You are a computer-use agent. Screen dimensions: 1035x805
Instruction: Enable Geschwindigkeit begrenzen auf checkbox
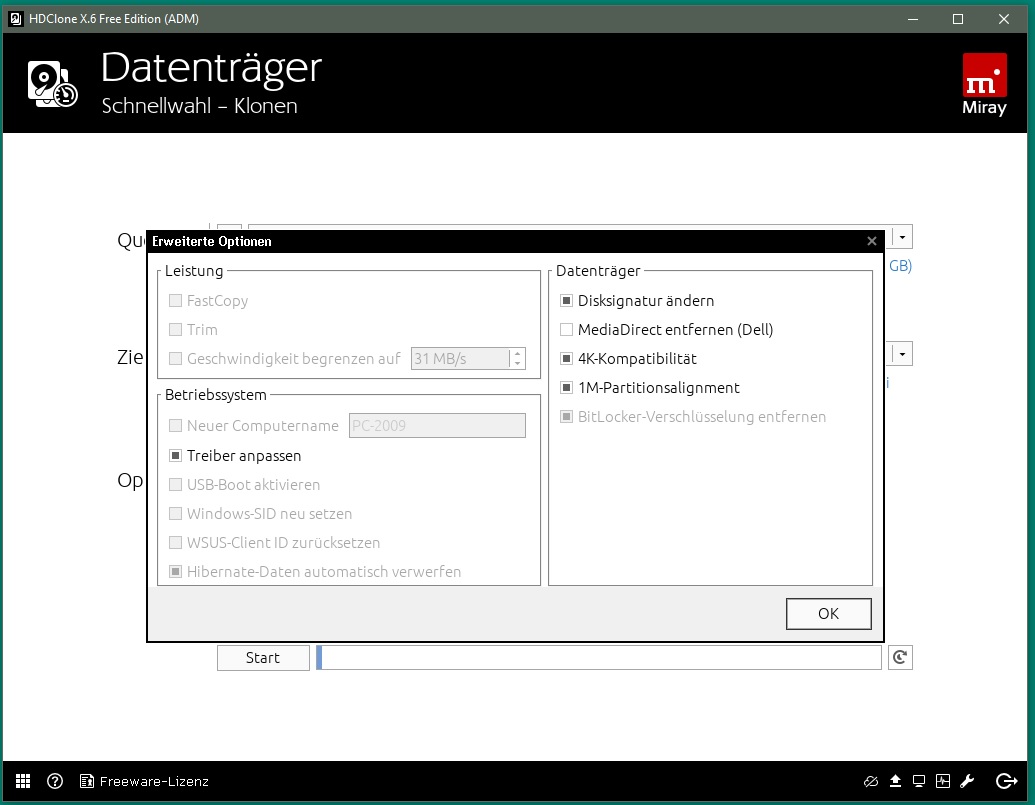click(x=176, y=359)
